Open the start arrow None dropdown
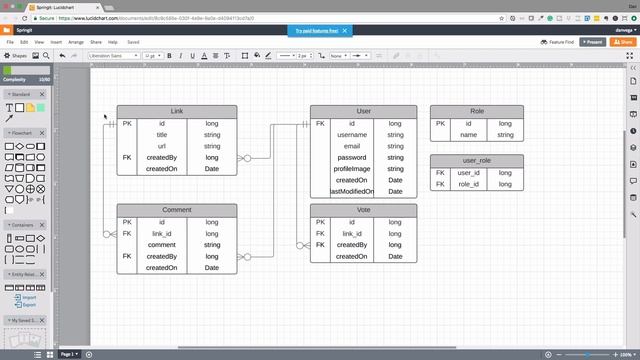This screenshot has width=640, height=360. (339, 56)
